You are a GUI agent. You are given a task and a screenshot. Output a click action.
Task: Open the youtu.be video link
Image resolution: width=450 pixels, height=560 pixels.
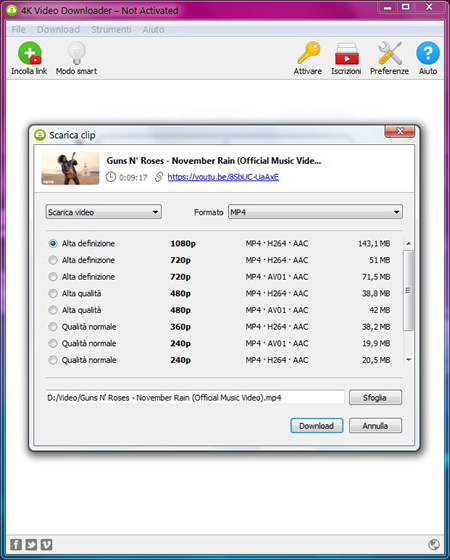click(223, 177)
